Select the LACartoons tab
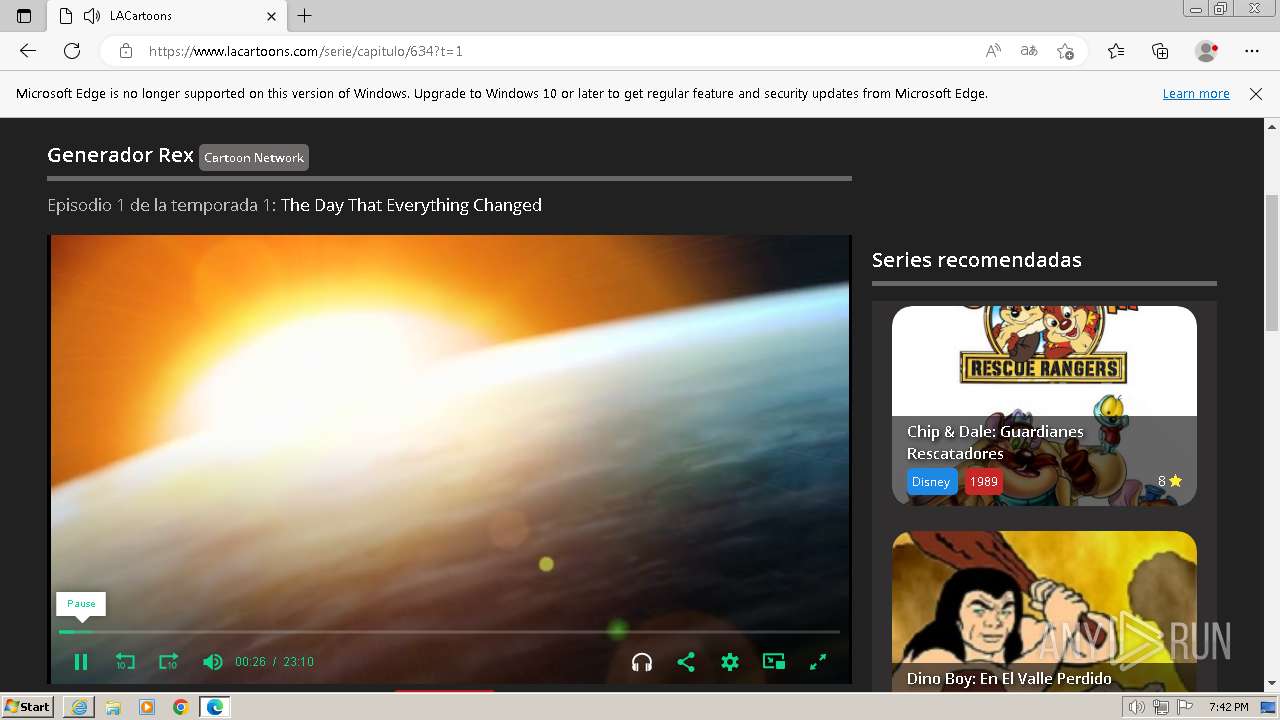The image size is (1280, 720). coord(167,16)
